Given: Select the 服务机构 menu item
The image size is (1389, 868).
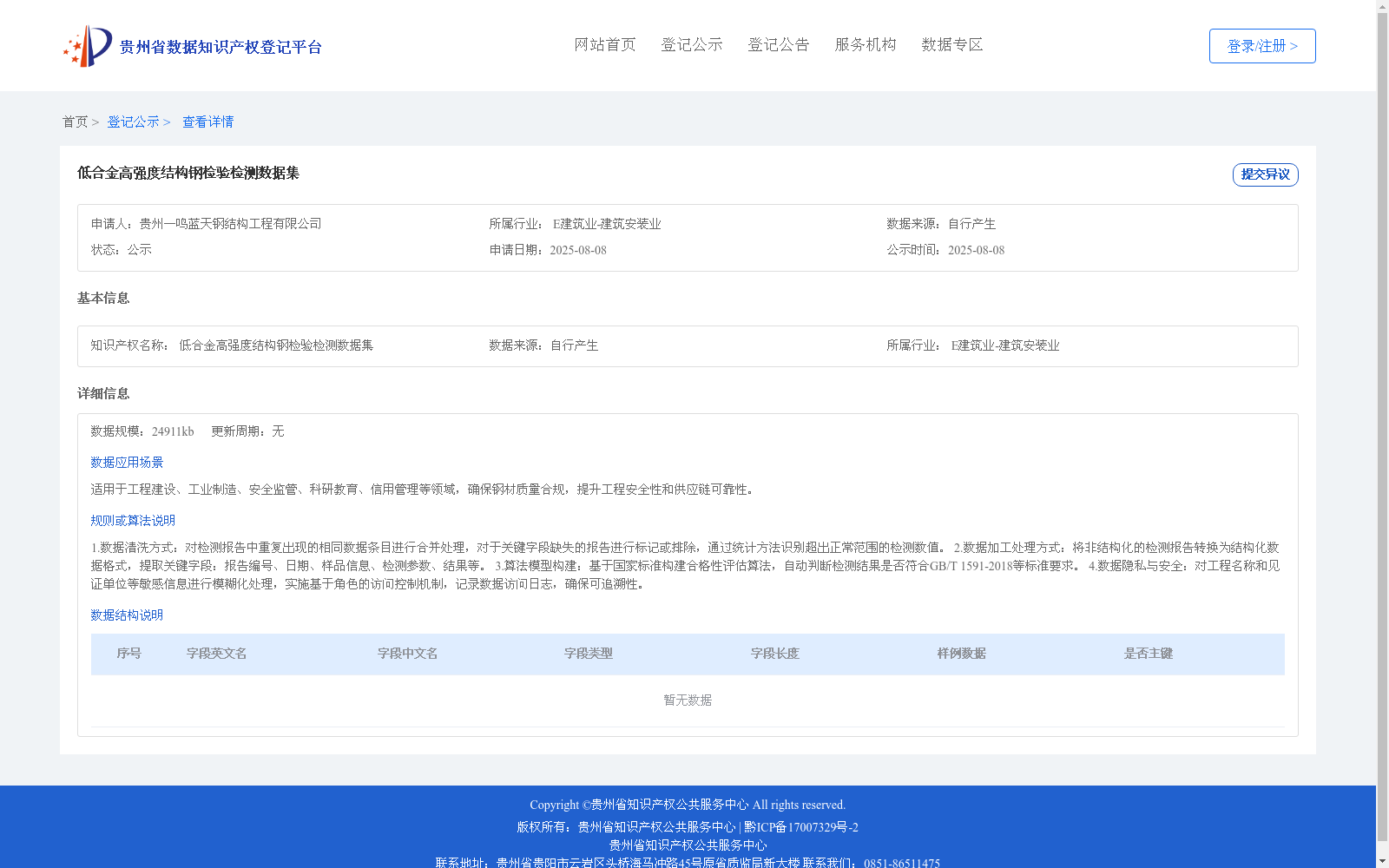Looking at the screenshot, I should 866,44.
